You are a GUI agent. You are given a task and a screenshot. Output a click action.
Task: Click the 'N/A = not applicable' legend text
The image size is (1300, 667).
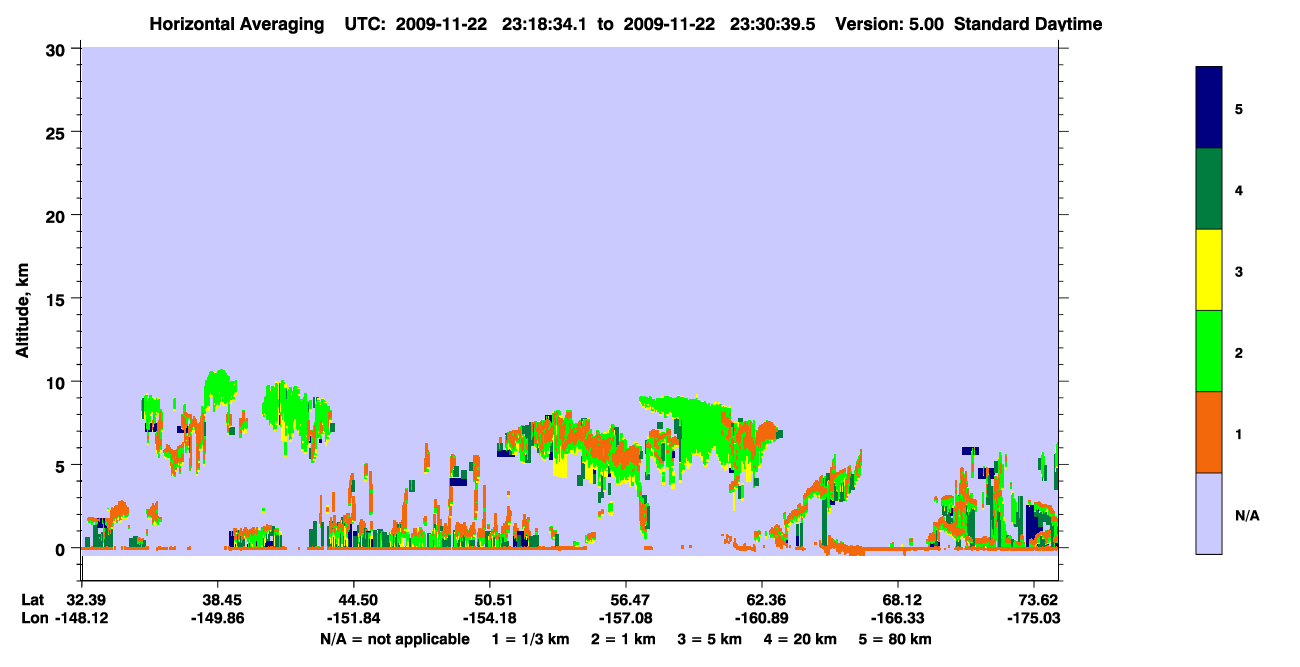394,639
